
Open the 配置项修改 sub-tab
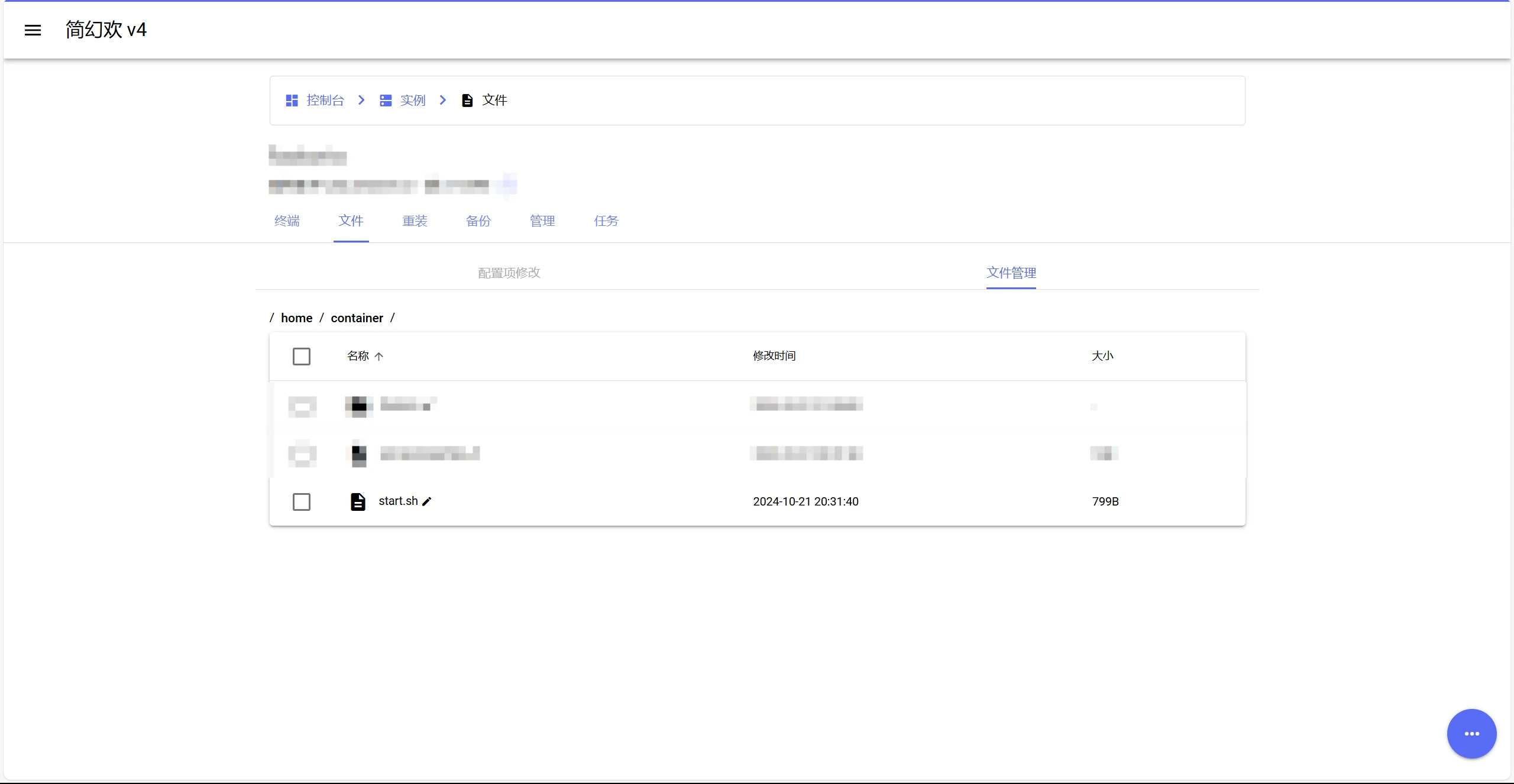click(x=509, y=273)
